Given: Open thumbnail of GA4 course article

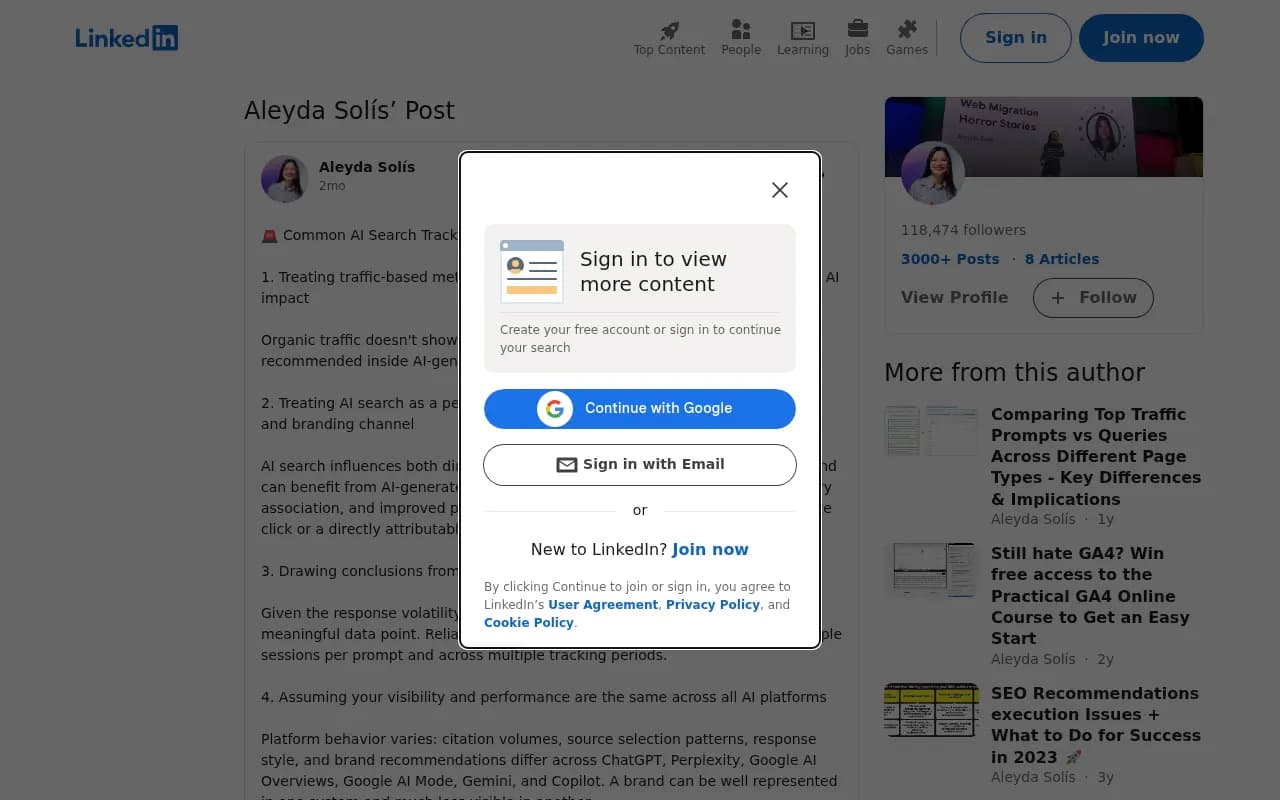Looking at the screenshot, I should [931, 570].
